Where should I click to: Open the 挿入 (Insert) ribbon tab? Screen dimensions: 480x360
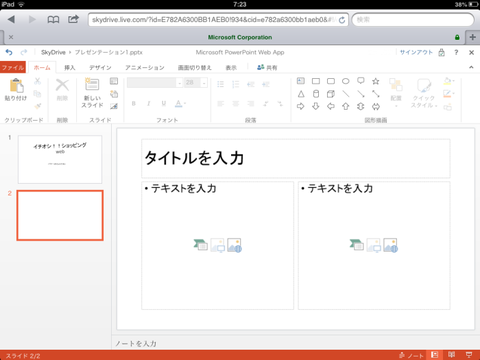(70, 68)
